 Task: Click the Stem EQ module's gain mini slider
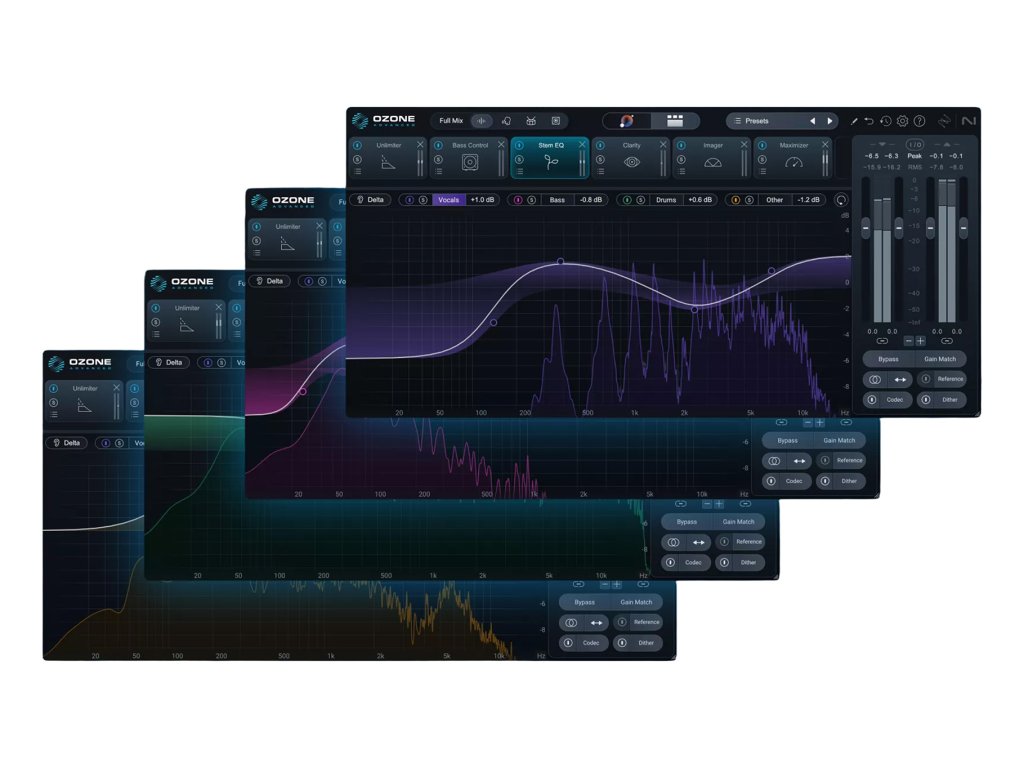click(581, 163)
